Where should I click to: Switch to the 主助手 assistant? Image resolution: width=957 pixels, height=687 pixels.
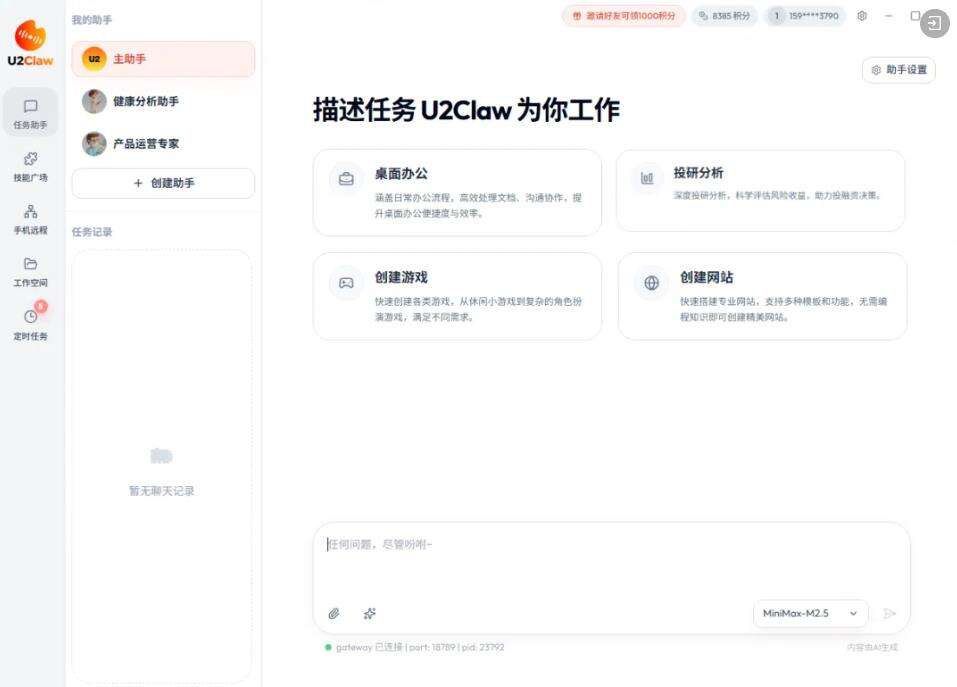point(162,59)
